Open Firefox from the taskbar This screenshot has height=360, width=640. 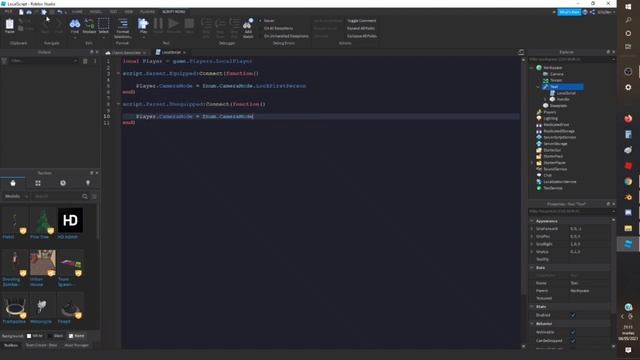[628, 119]
